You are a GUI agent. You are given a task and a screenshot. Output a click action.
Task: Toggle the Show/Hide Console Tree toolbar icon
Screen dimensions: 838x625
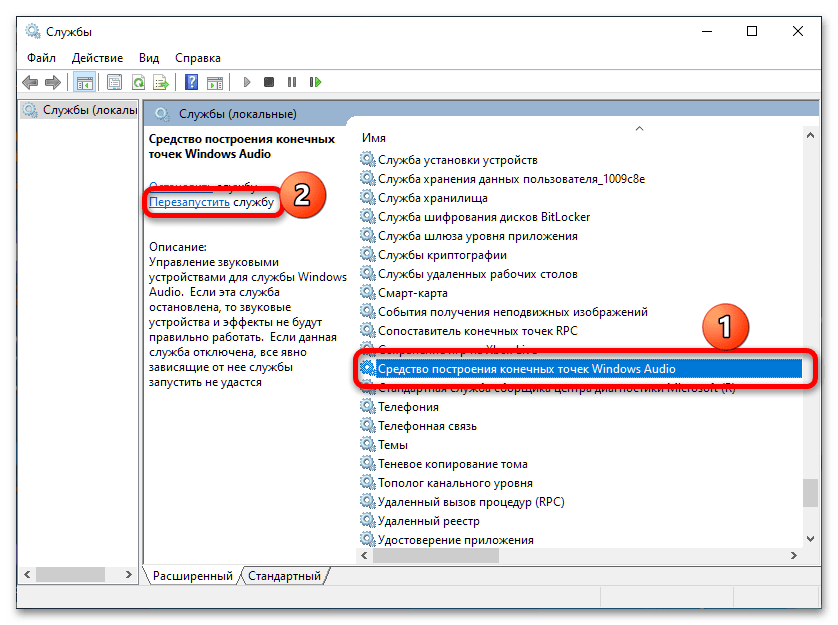pyautogui.click(x=84, y=82)
